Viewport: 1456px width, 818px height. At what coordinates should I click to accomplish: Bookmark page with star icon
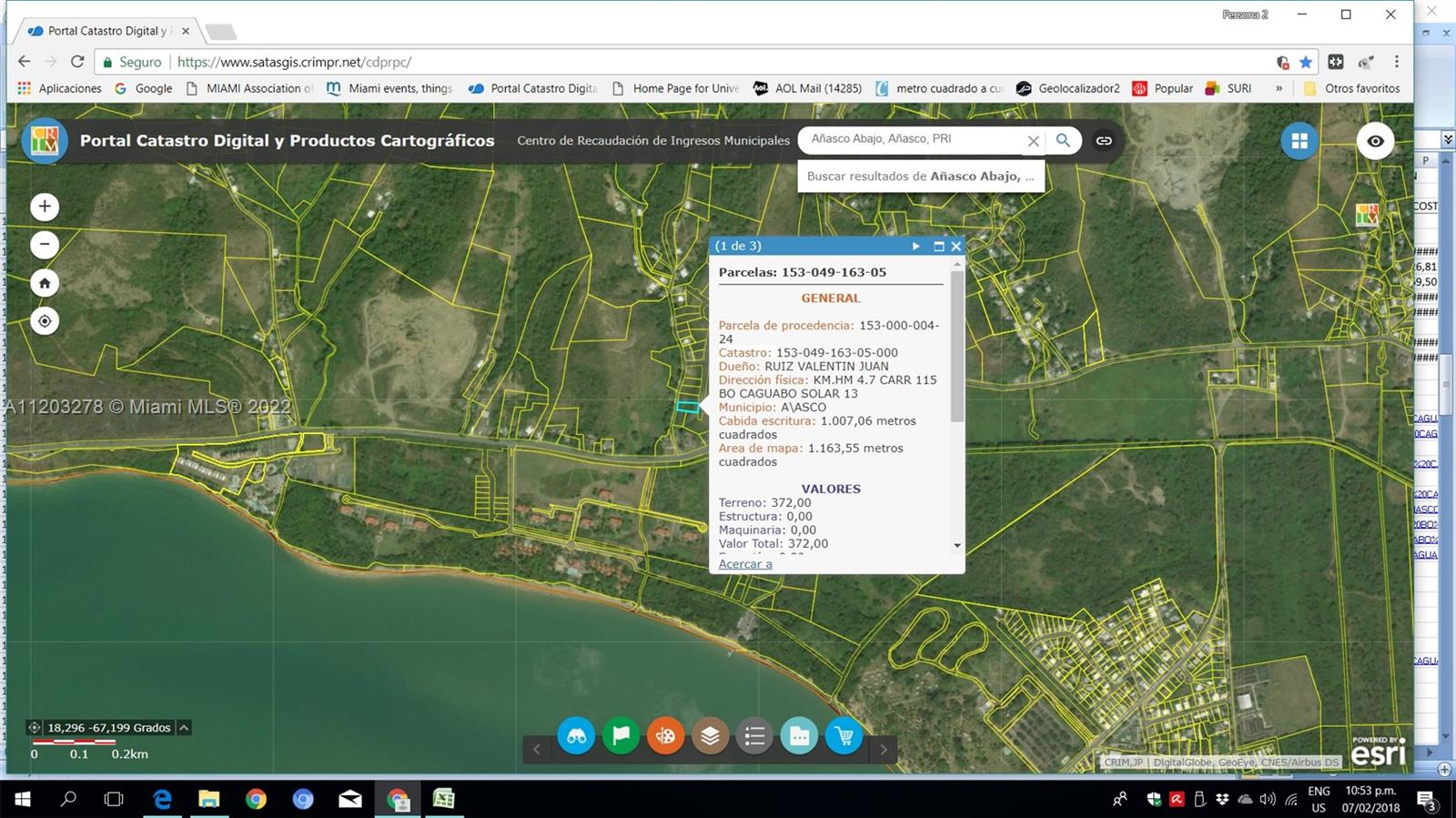pos(1306,62)
